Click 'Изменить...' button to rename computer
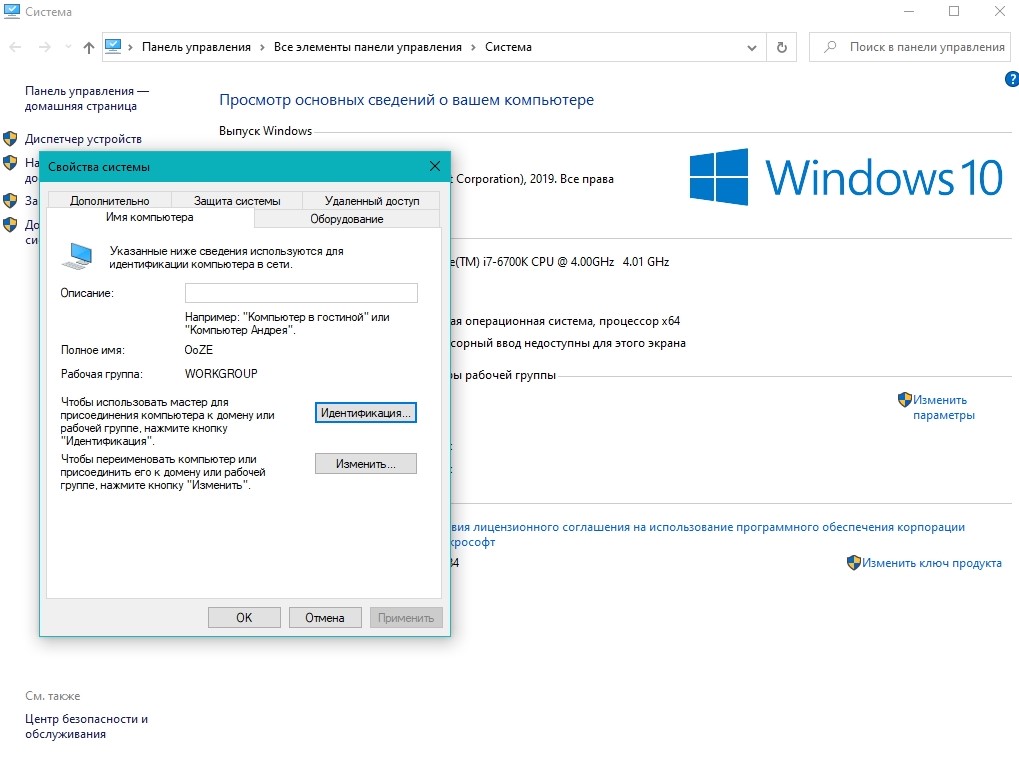Image resolution: width=1019 pixels, height=759 pixels. (x=366, y=463)
